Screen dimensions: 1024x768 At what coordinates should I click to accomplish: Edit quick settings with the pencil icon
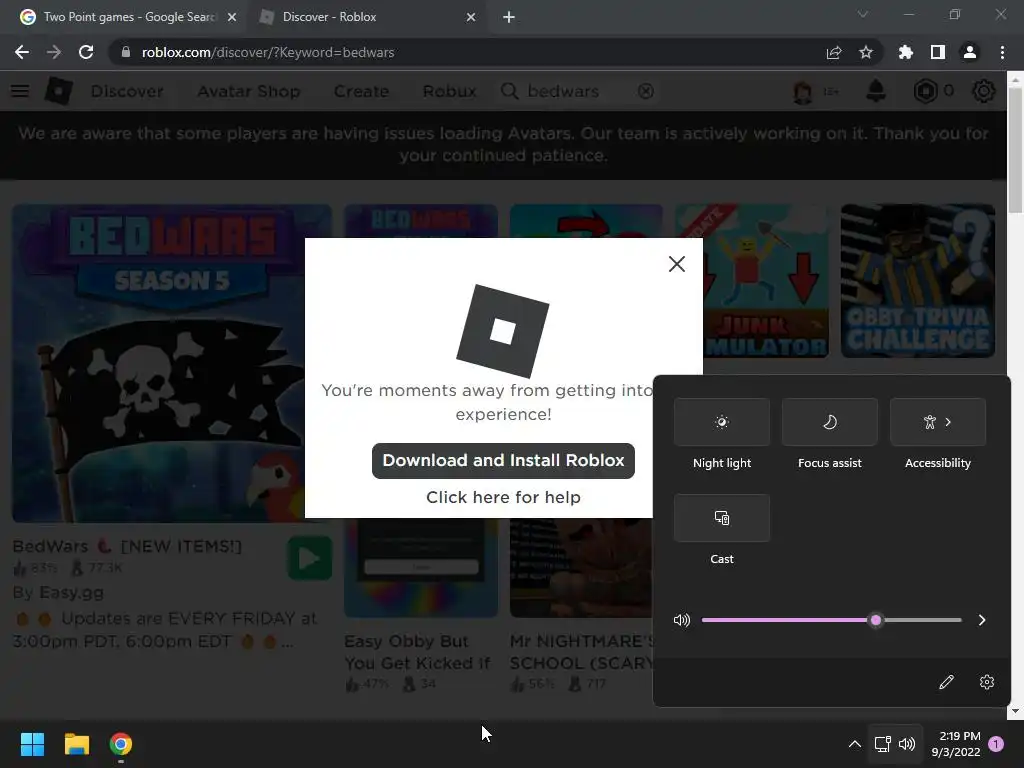[x=946, y=682]
